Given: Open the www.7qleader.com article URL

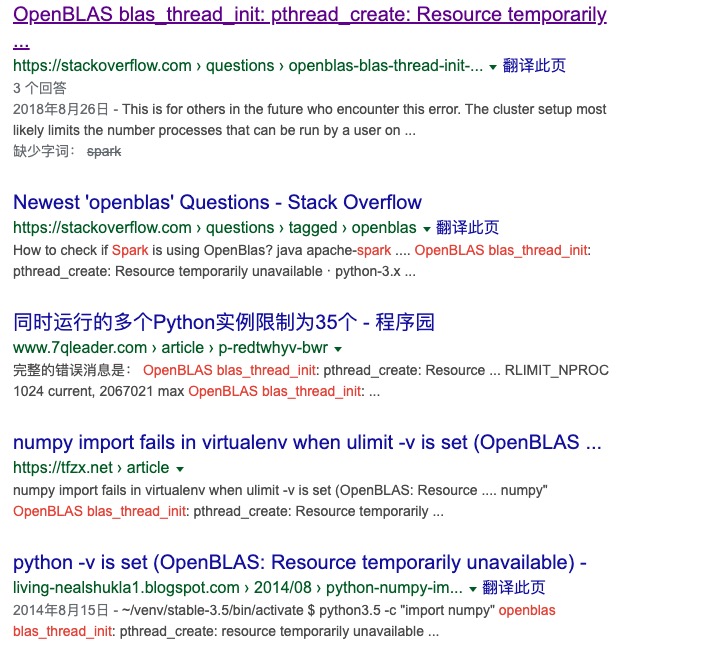Looking at the screenshot, I should (x=170, y=348).
